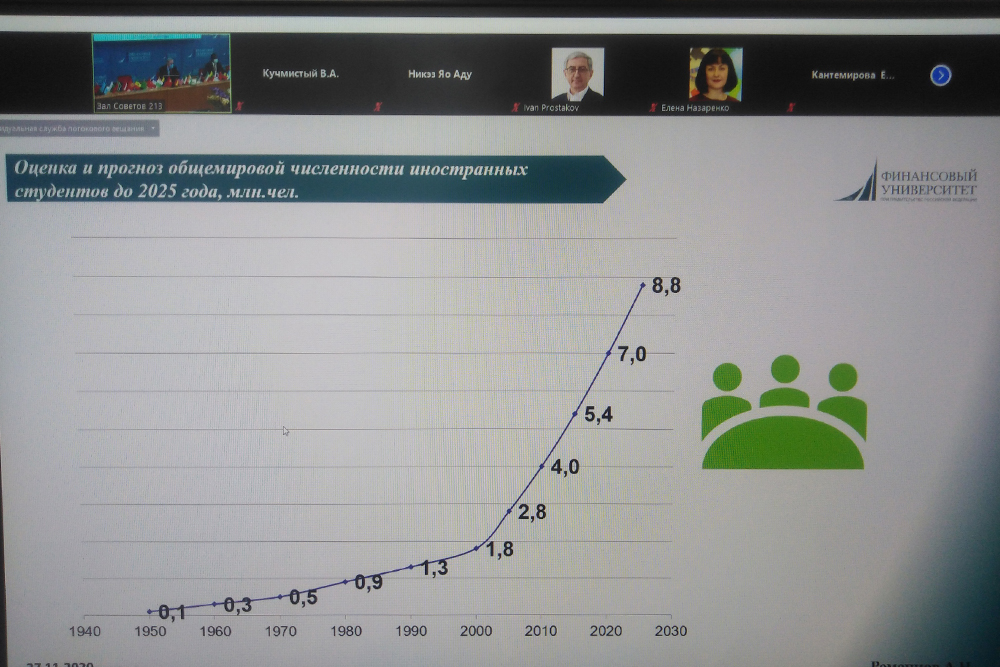Click muted mic icon of Кучмистый В.А.
Screen dimensions: 1000x667
click(x=240, y=106)
